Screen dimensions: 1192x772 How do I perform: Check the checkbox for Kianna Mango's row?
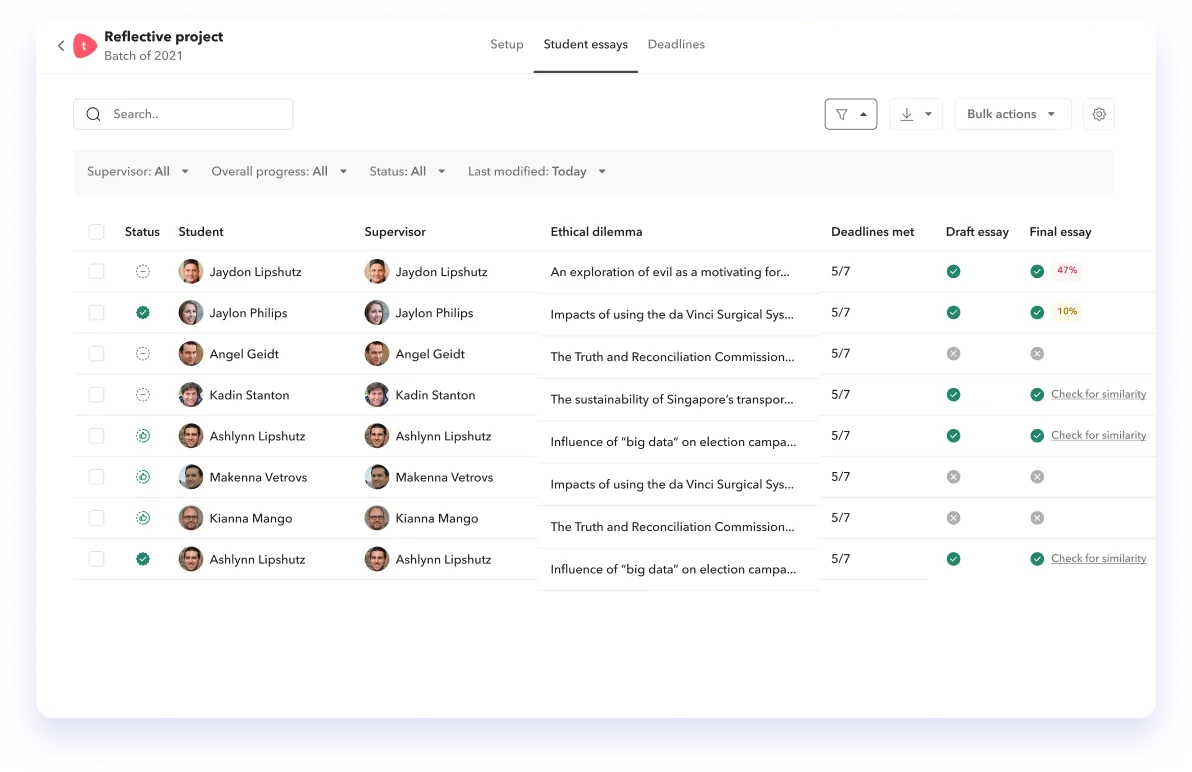coord(96,518)
